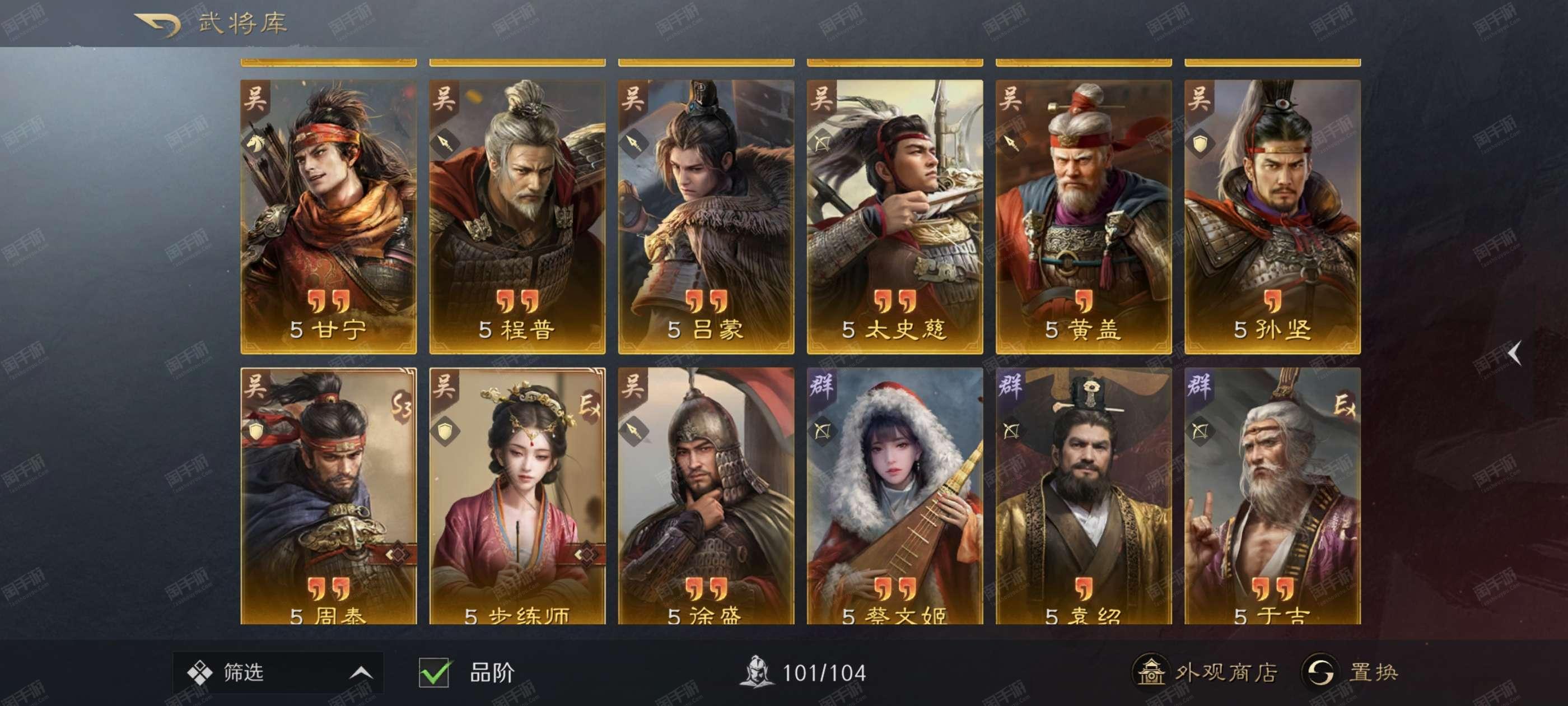
Task: Toggle the 品阶 checkbox
Action: [434, 673]
